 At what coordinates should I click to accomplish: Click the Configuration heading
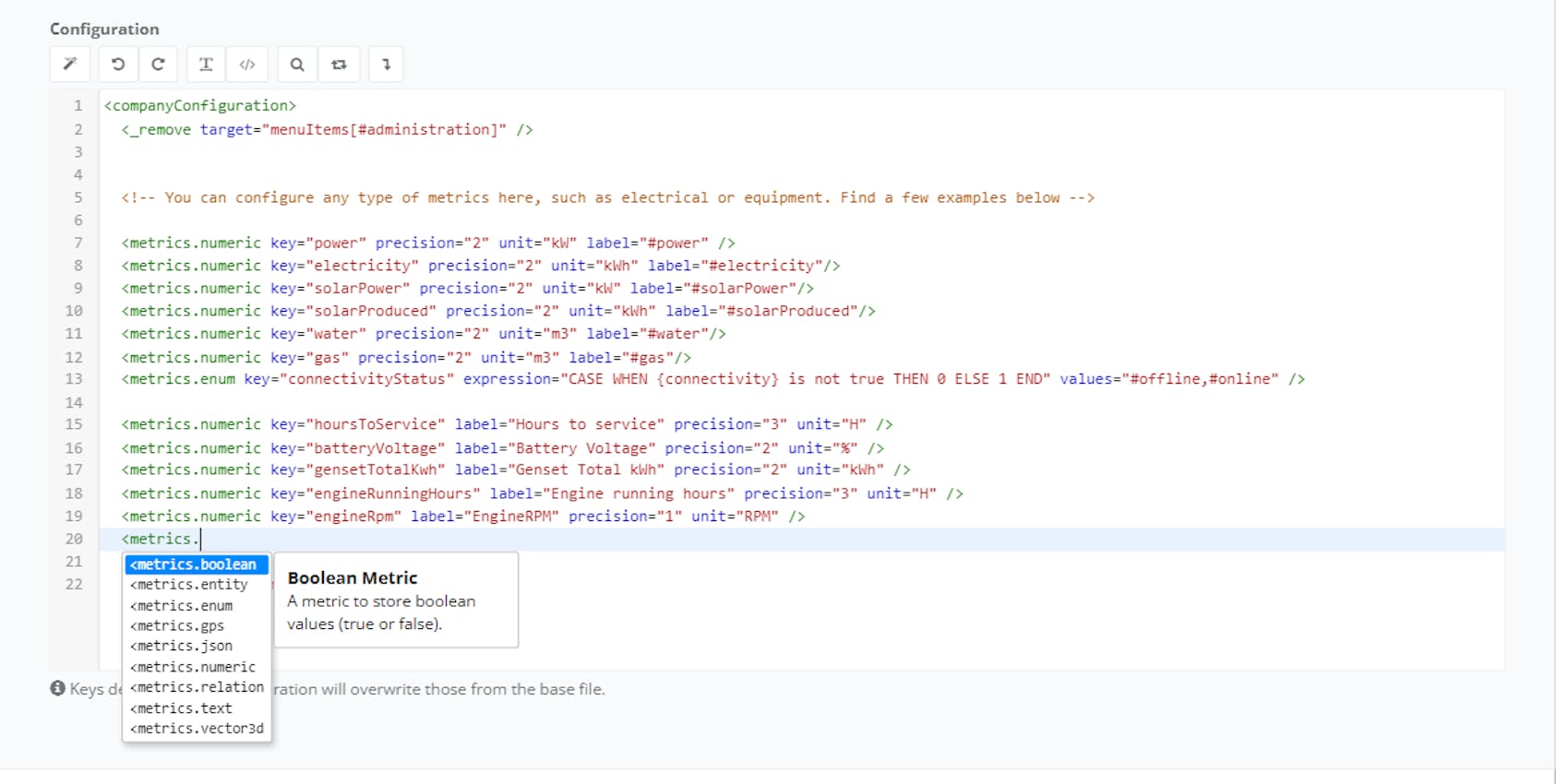click(x=104, y=30)
